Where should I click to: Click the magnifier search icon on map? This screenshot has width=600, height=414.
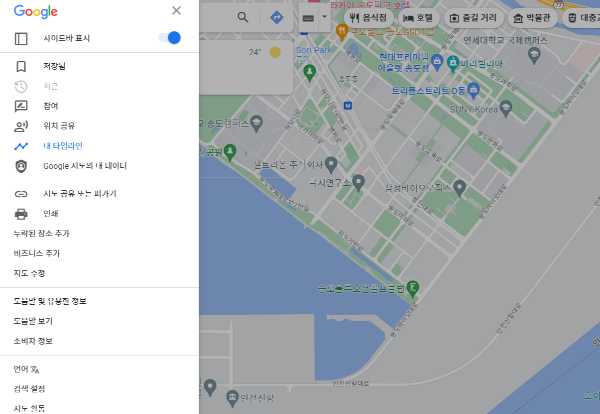(x=243, y=17)
